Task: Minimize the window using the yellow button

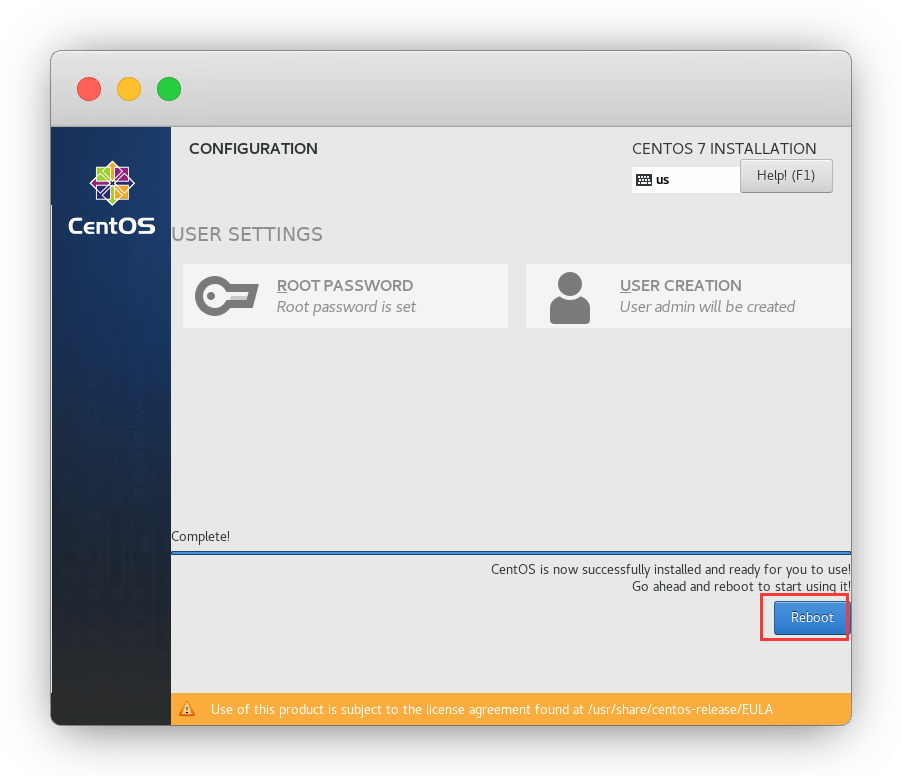Action: [x=129, y=89]
